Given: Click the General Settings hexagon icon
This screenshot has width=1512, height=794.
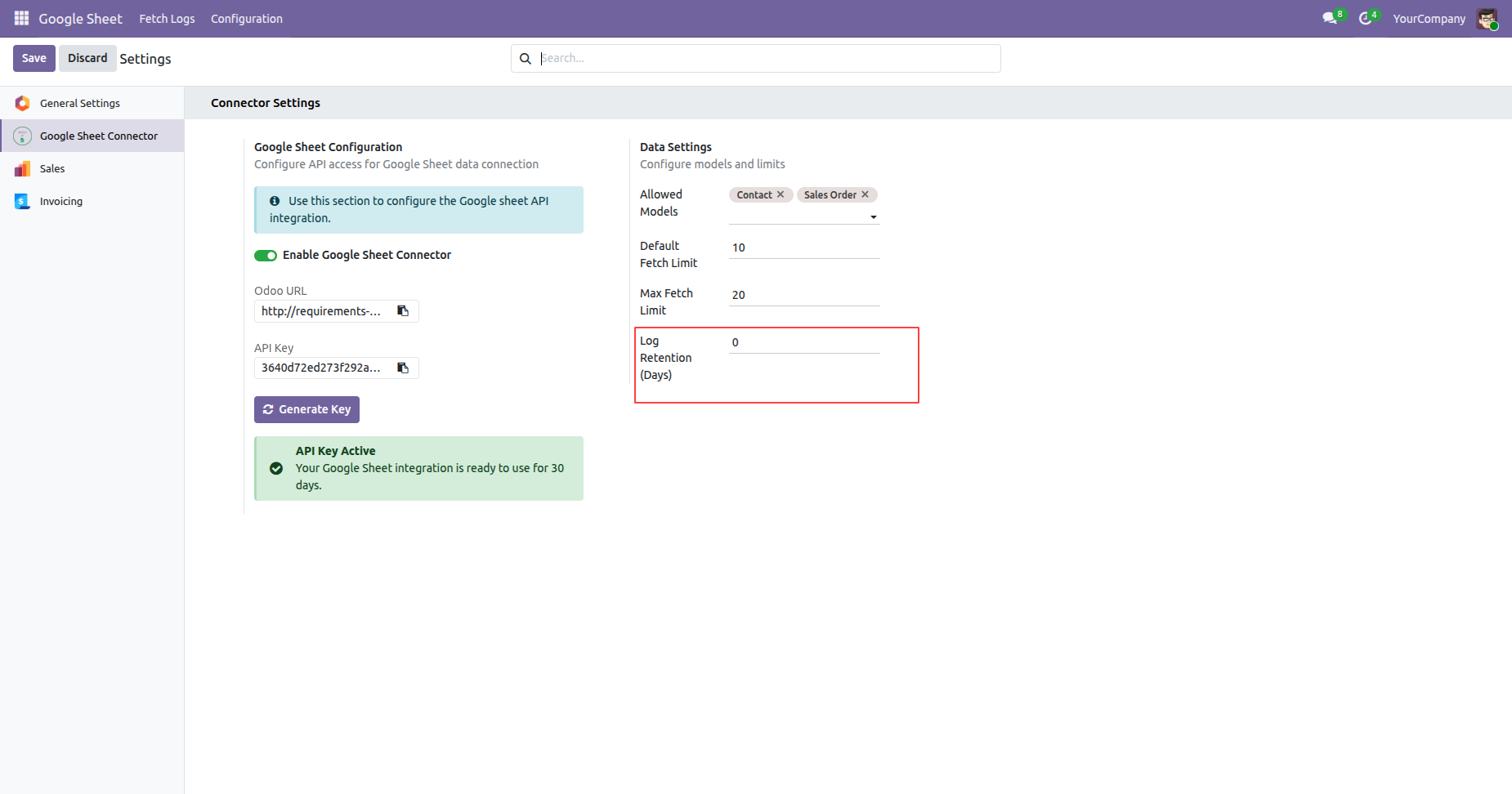Looking at the screenshot, I should pos(23,103).
